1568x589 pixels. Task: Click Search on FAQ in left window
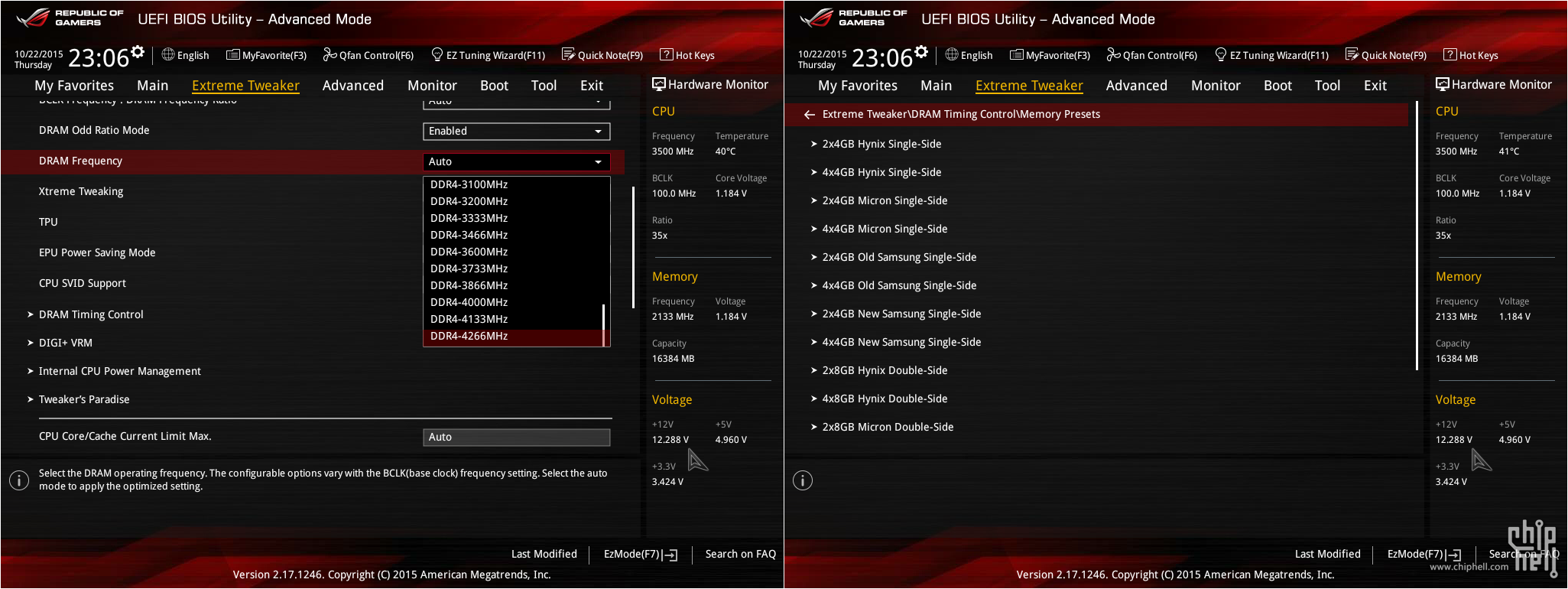(x=740, y=554)
